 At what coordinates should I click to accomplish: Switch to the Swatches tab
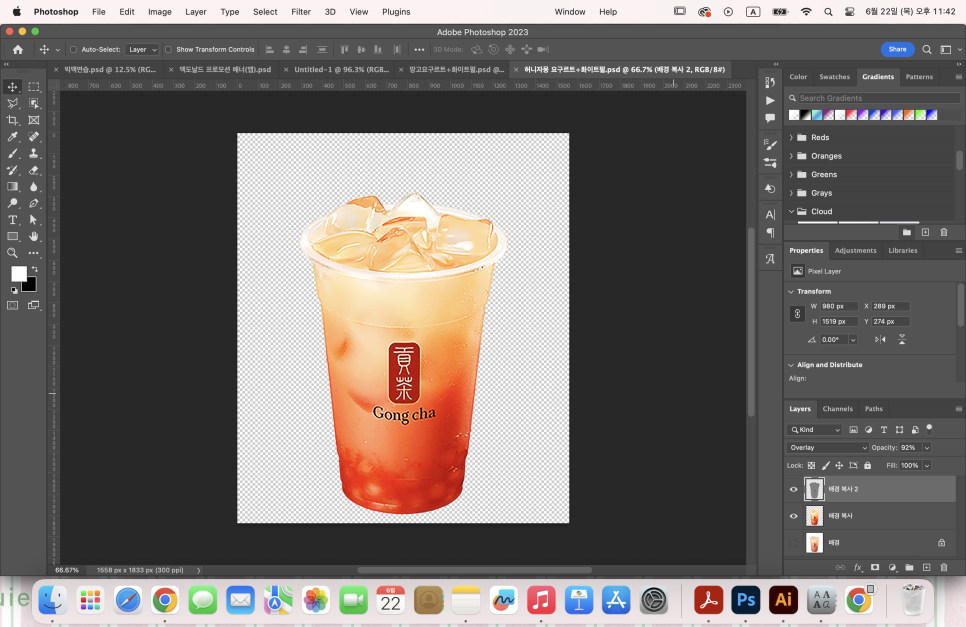coord(834,77)
